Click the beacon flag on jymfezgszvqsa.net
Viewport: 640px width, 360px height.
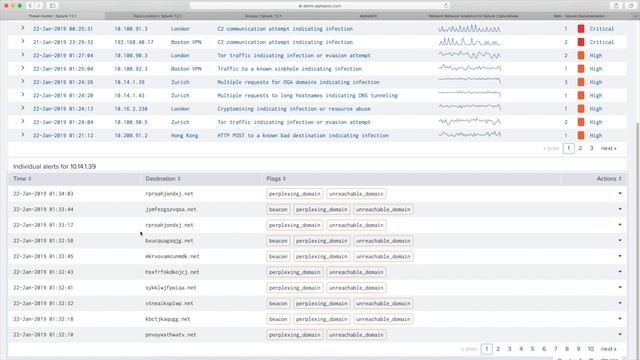click(278, 209)
